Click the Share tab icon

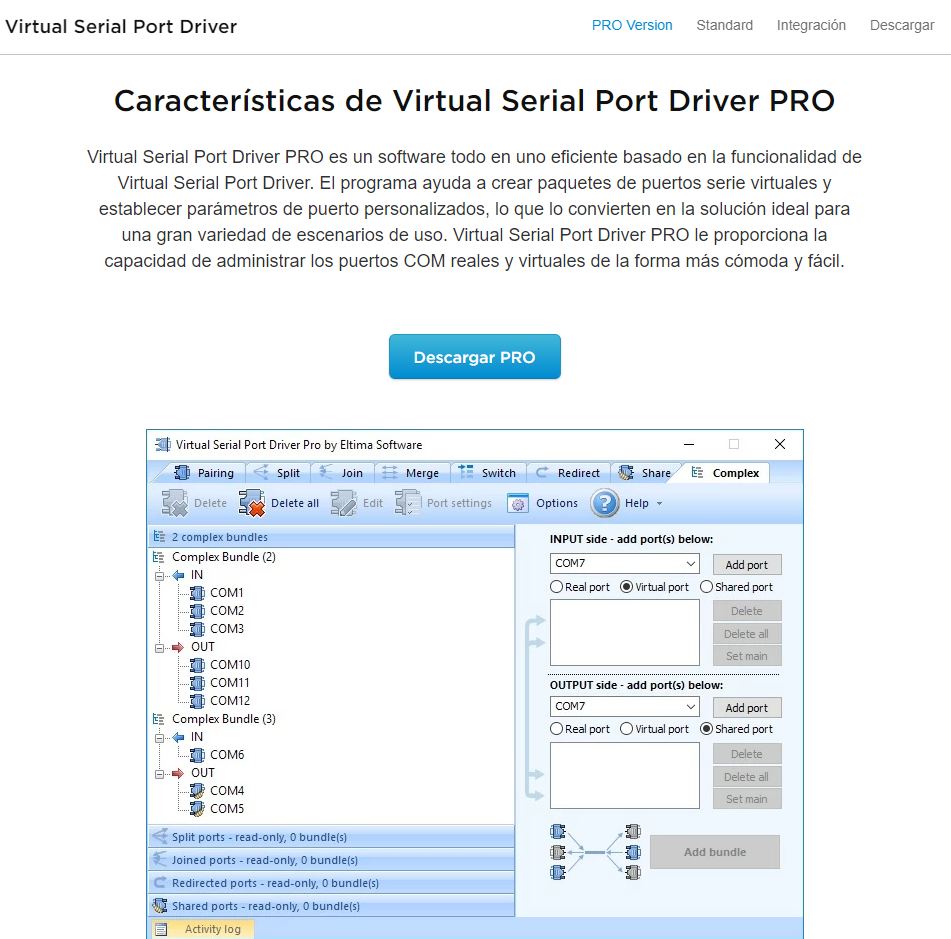pos(626,473)
